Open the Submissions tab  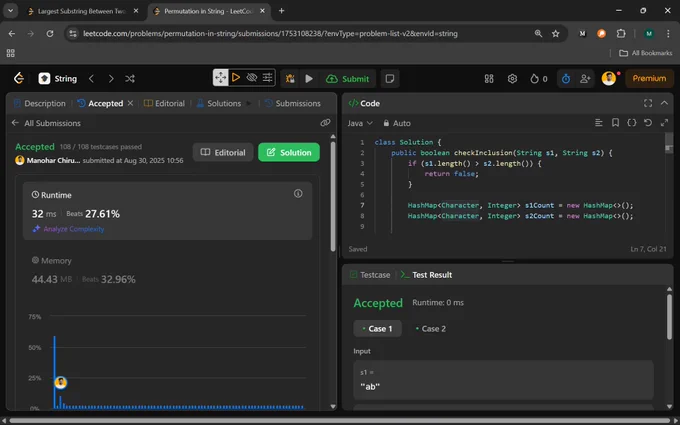click(x=293, y=103)
